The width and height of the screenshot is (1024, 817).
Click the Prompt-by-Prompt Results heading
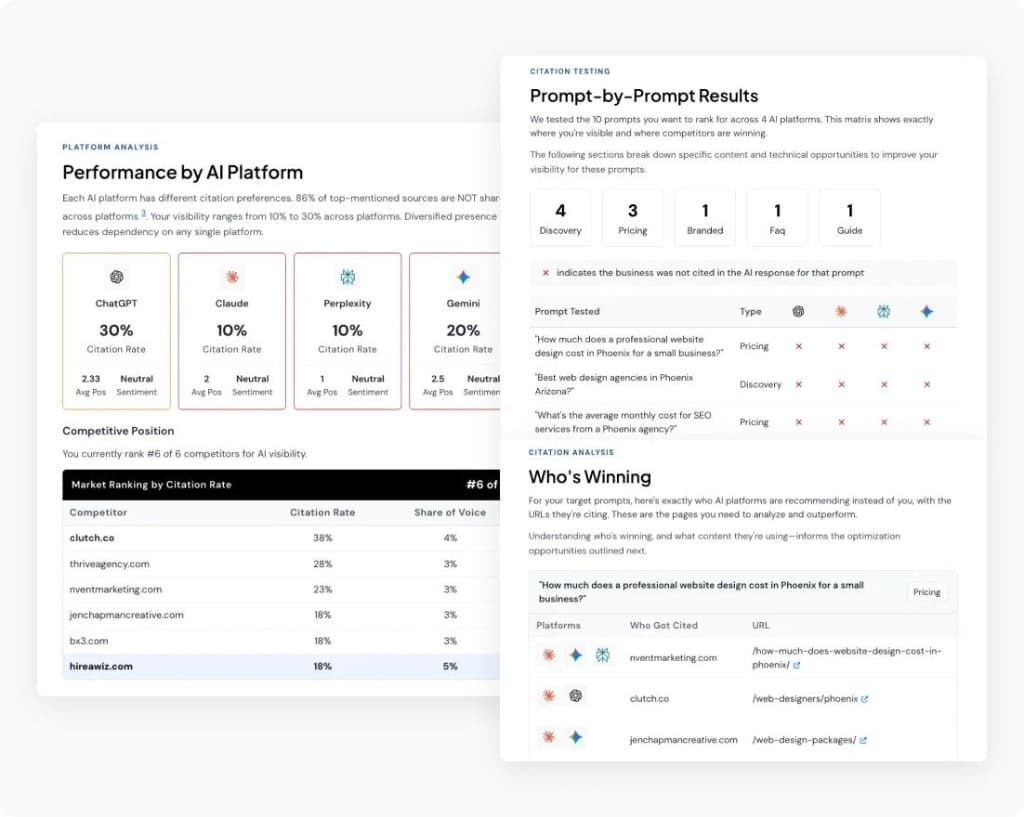tap(644, 96)
